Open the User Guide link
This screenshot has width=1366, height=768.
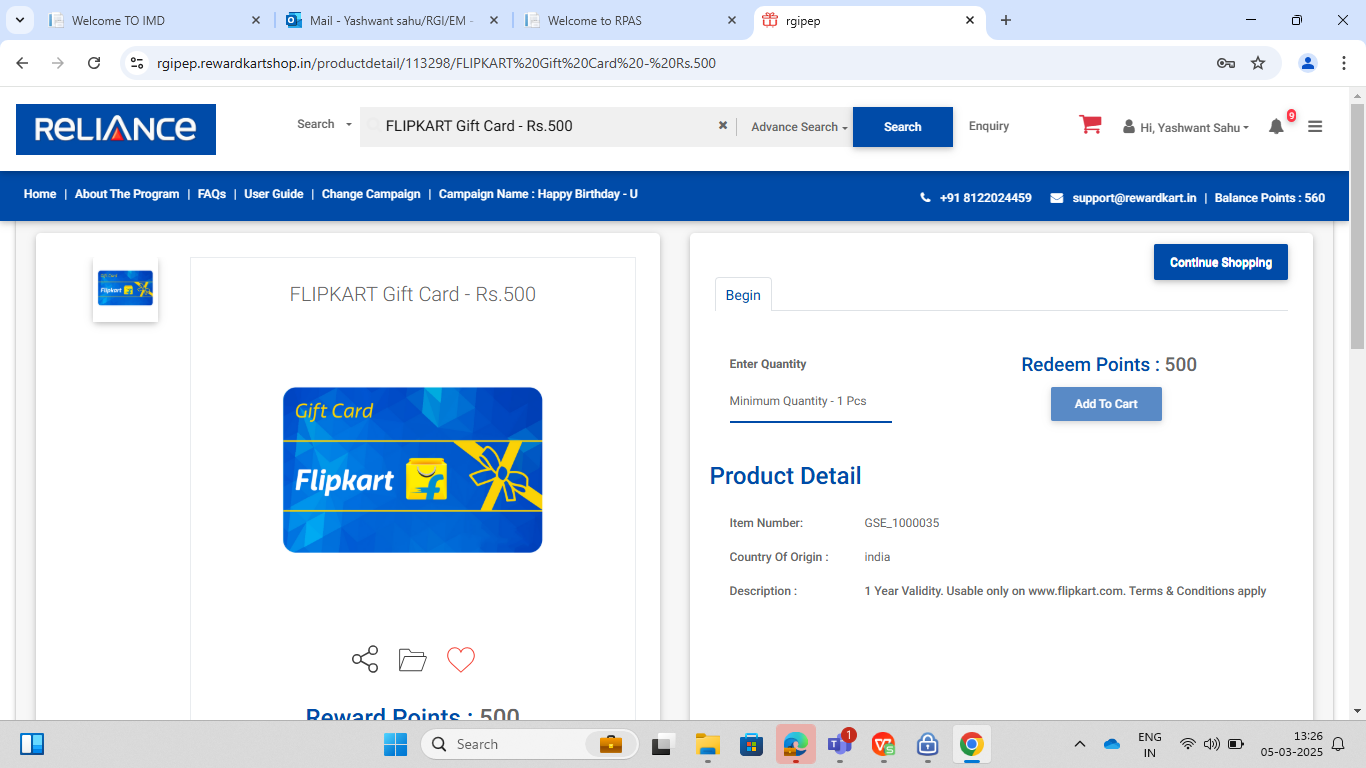(274, 194)
